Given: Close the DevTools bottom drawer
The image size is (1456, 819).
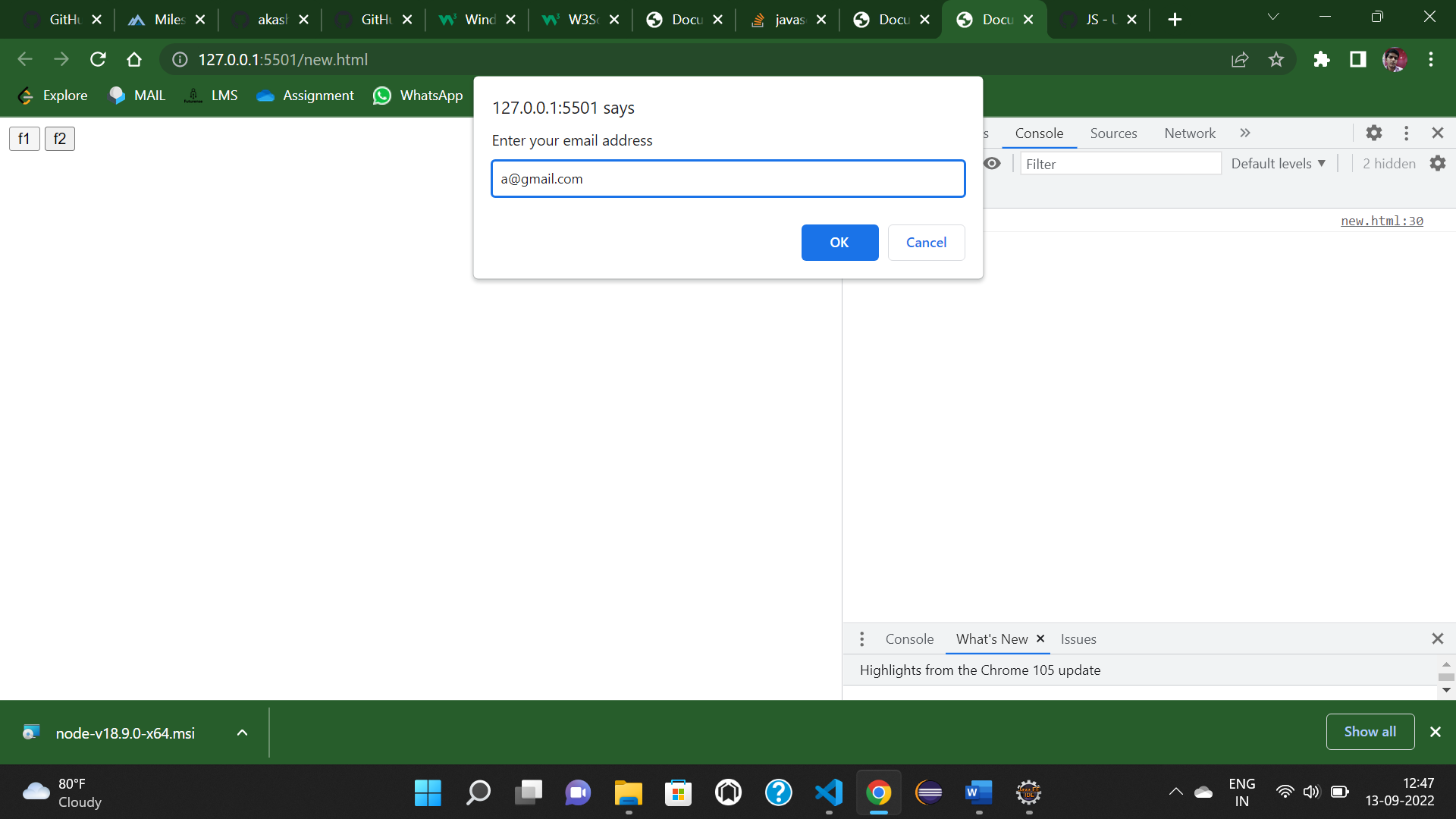Looking at the screenshot, I should point(1437,639).
